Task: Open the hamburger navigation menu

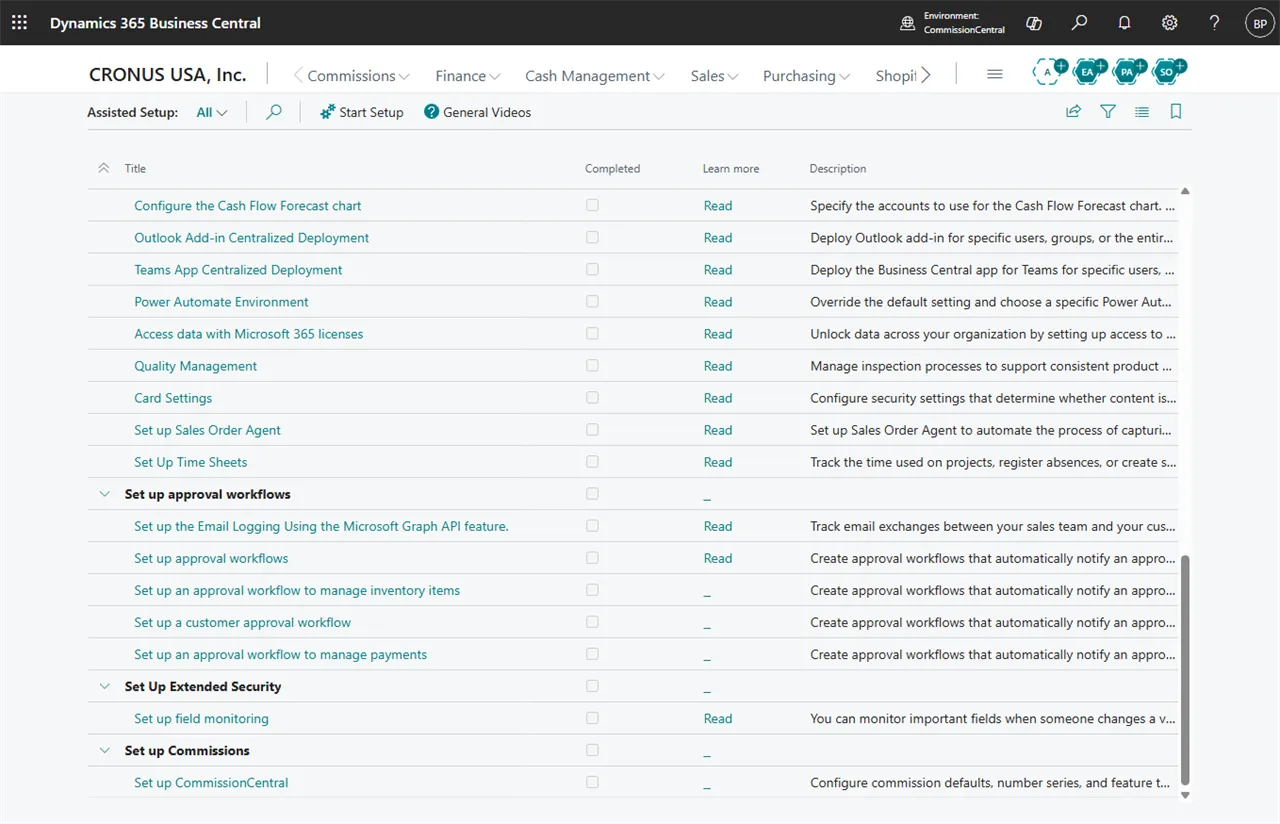Action: click(994, 75)
